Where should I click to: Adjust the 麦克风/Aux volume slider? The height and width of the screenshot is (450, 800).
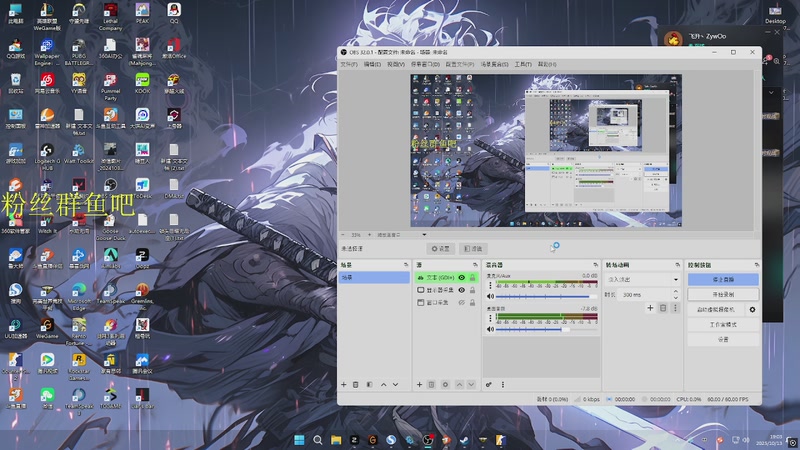(x=546, y=296)
